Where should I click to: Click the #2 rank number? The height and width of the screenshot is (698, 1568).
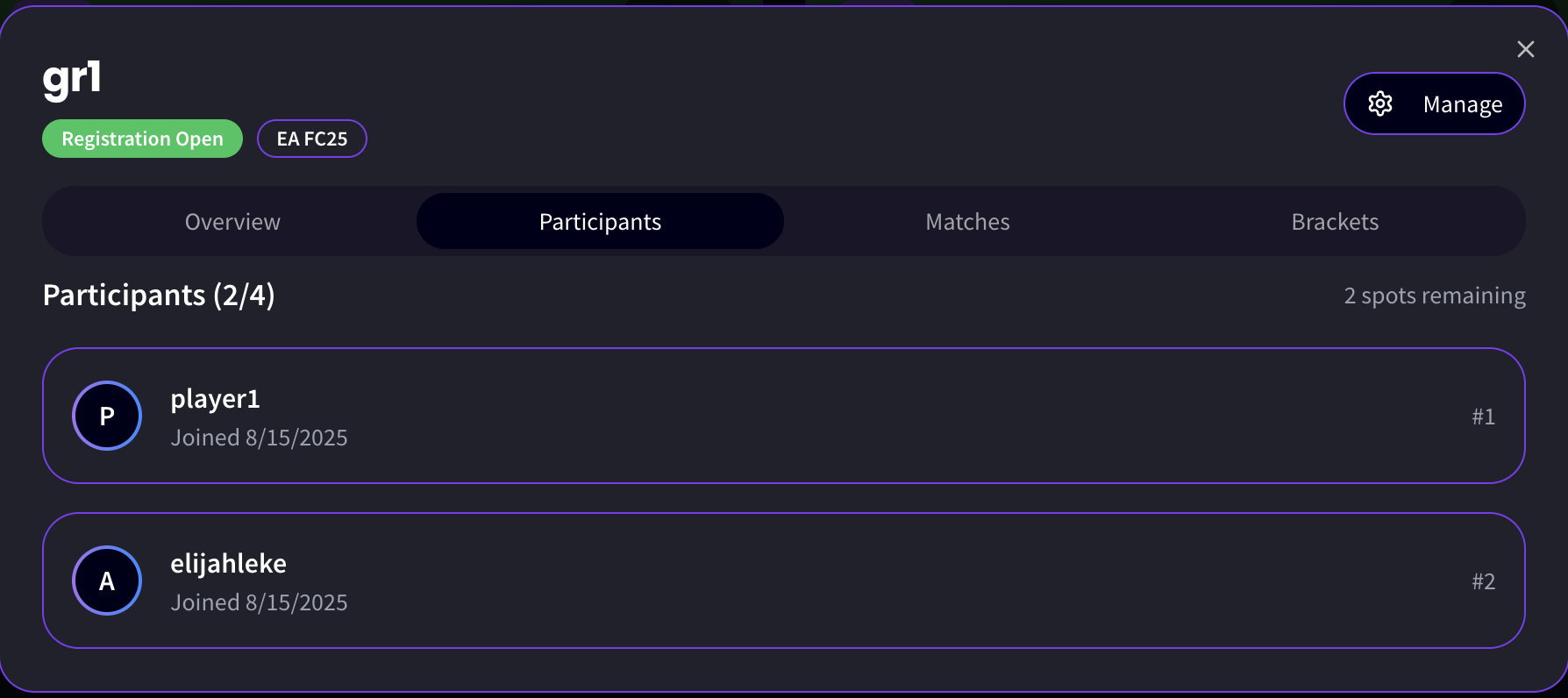coord(1483,581)
